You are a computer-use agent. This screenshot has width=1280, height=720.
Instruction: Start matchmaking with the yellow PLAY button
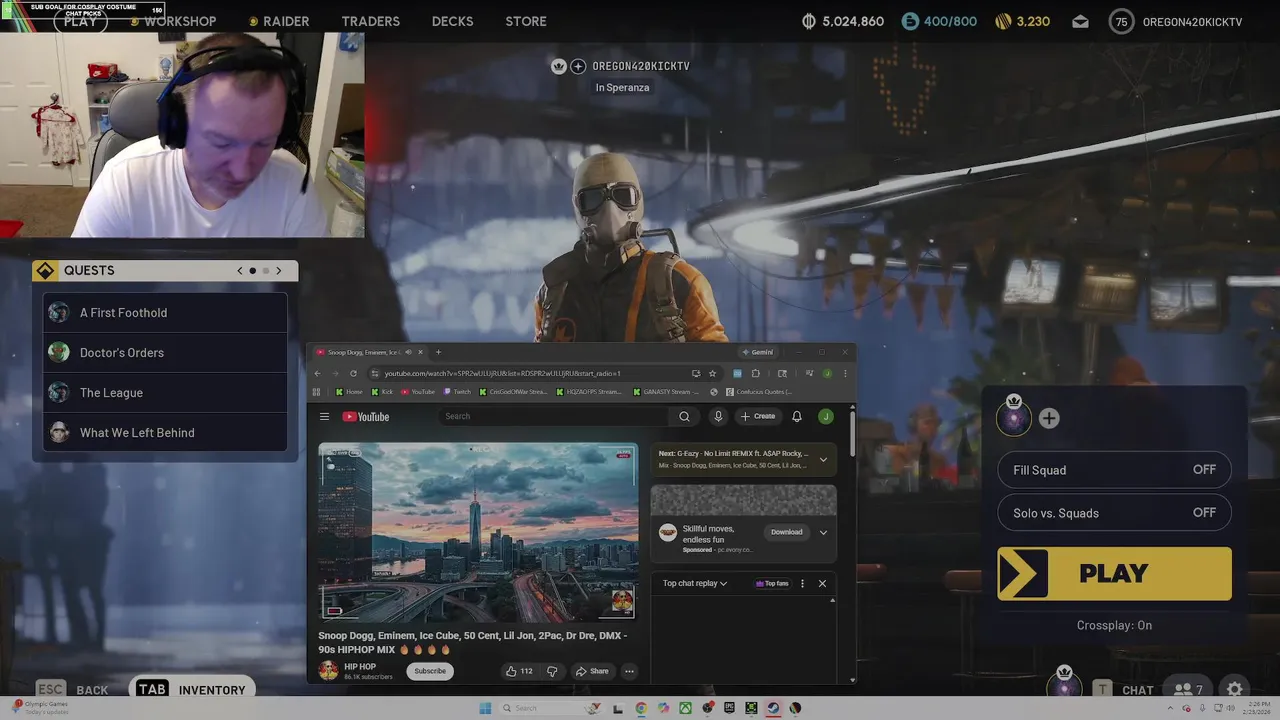point(1114,574)
